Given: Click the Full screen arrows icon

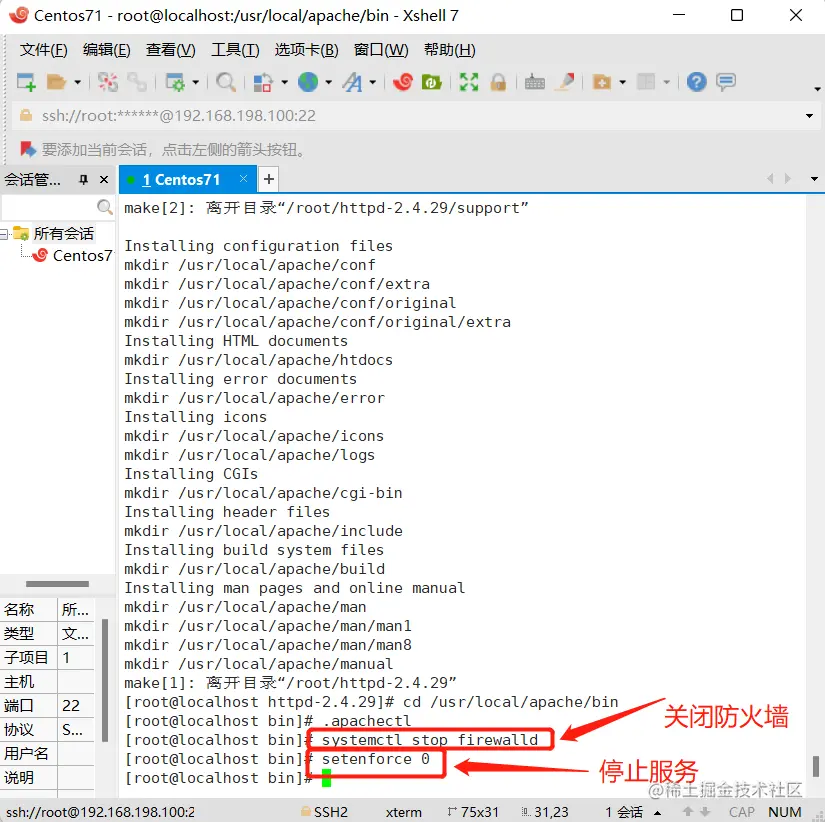Looking at the screenshot, I should pyautogui.click(x=468, y=82).
